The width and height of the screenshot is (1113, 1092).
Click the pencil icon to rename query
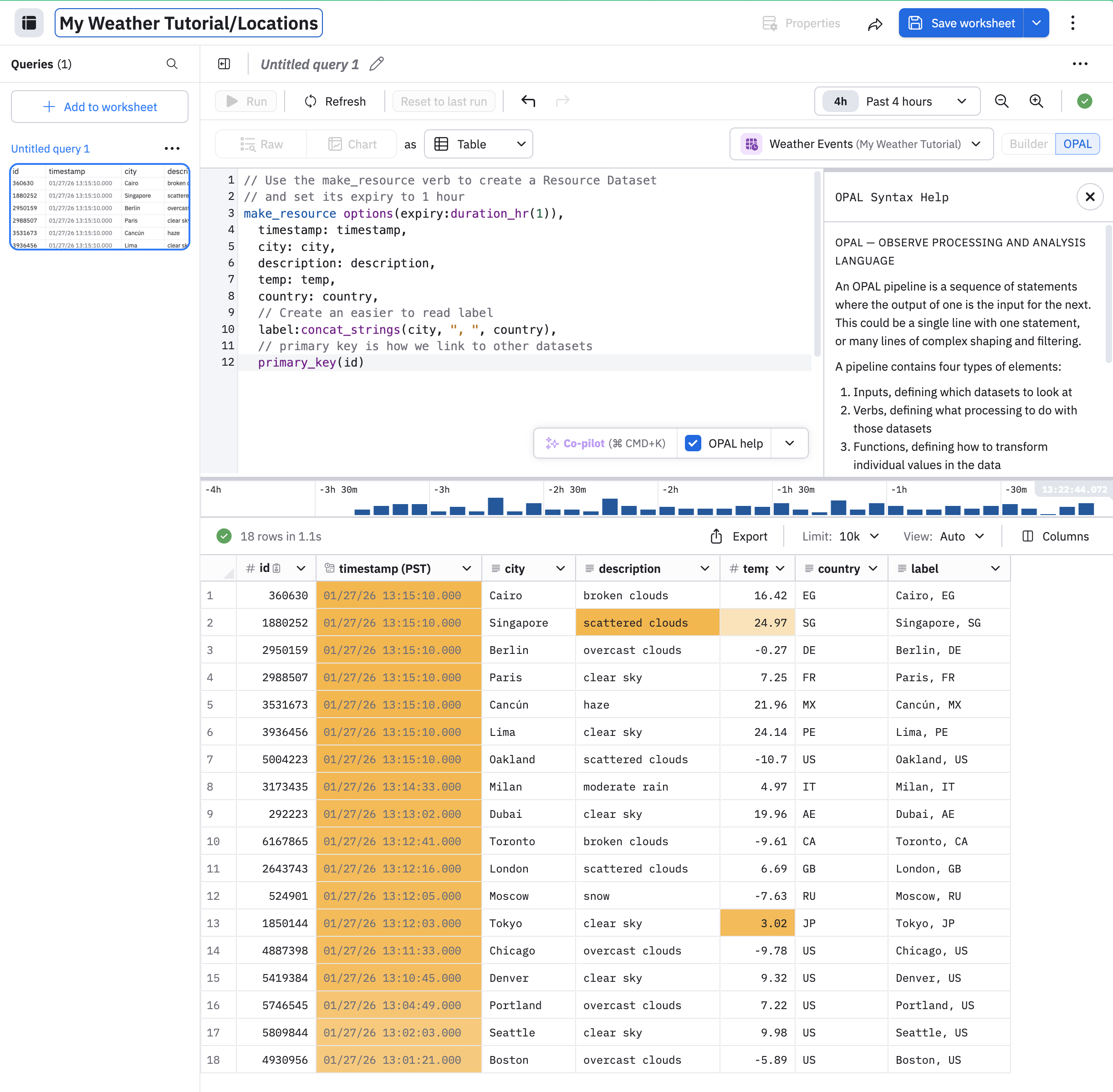coord(377,64)
